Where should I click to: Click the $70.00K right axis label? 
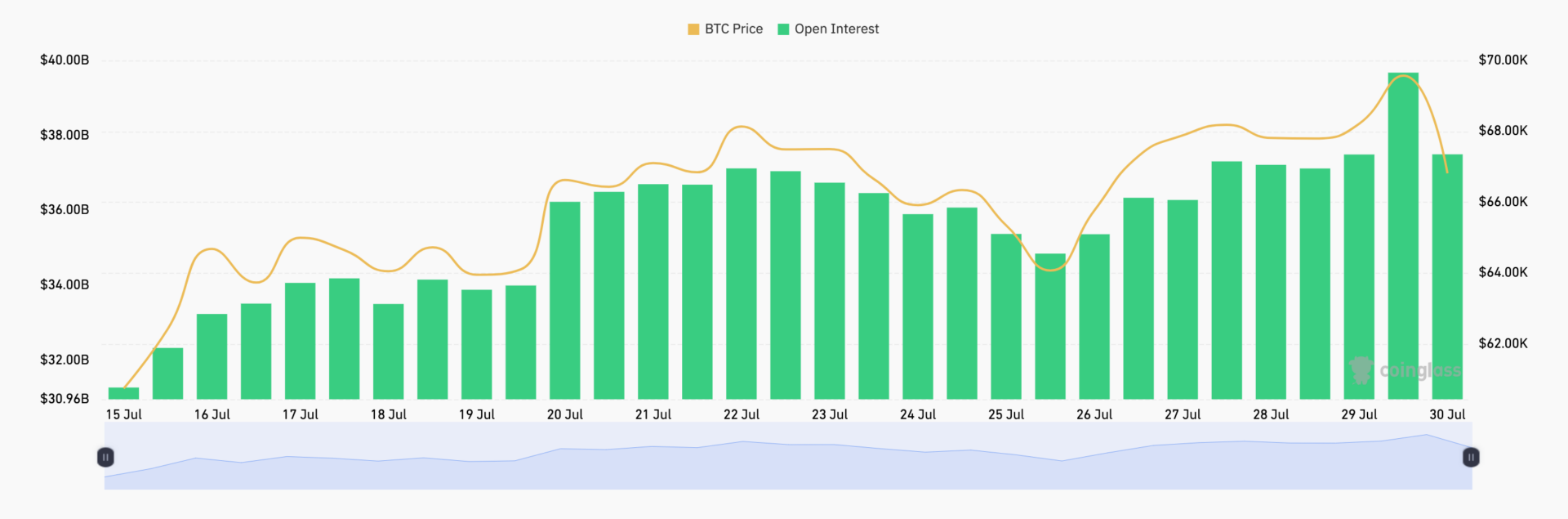click(x=1503, y=60)
